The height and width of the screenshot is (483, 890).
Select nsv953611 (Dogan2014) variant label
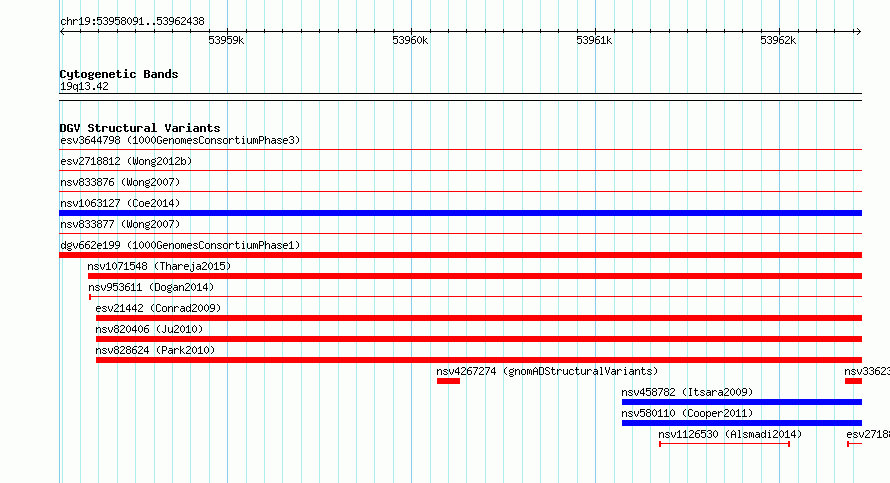[x=151, y=287]
